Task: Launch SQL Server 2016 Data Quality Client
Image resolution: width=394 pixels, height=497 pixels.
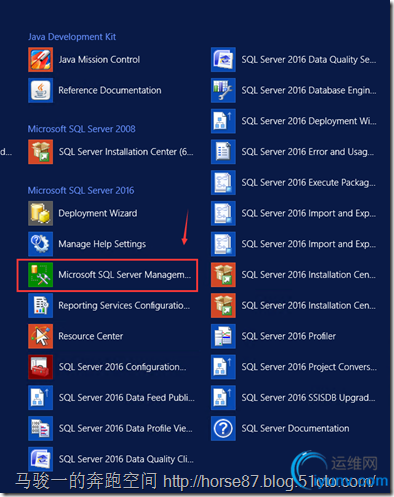Action: (111, 459)
